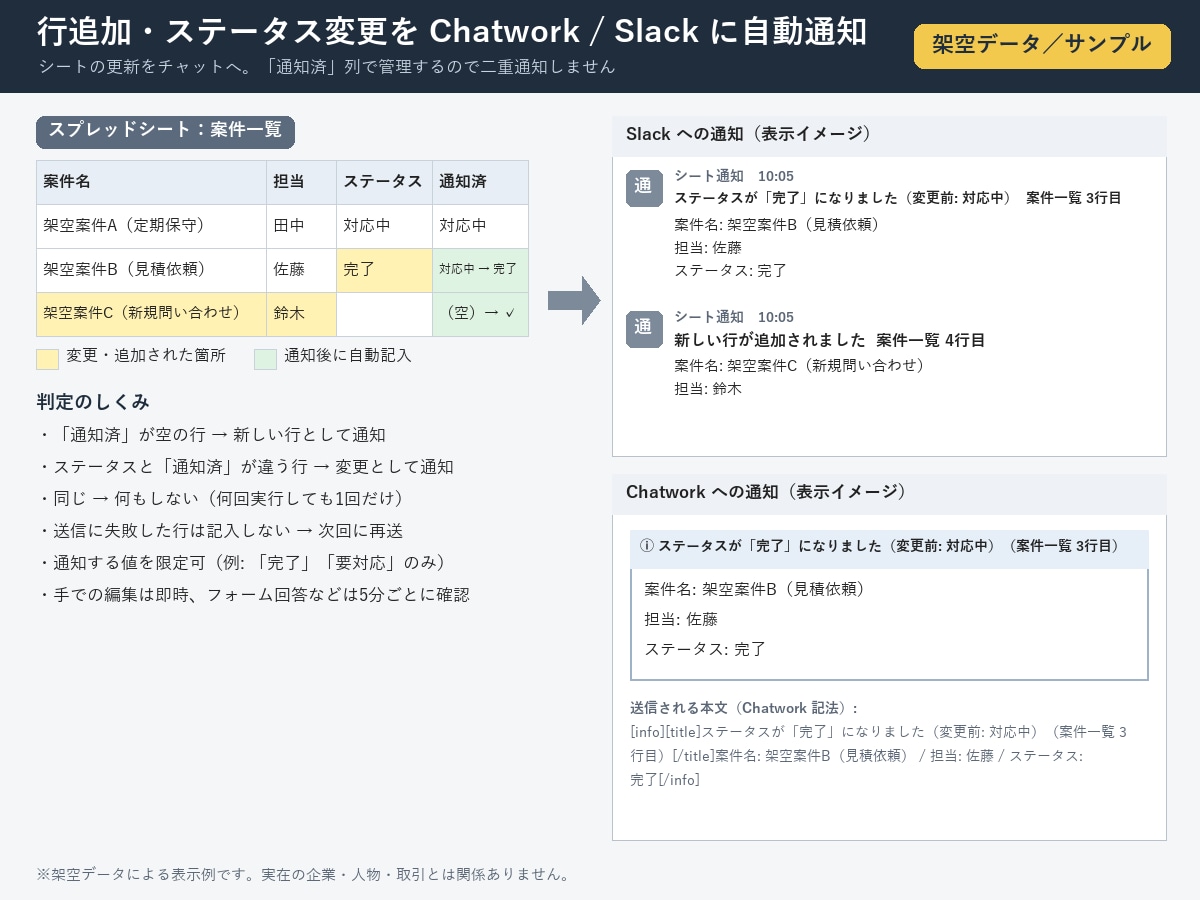Click ステータス: 完了 in the Slack message

click(731, 270)
